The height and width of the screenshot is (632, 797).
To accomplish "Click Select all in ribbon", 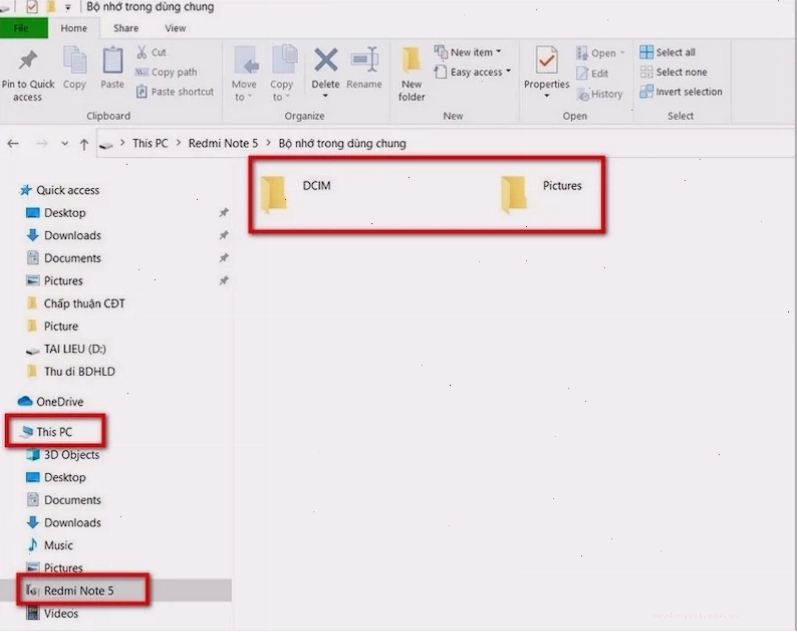I will click(x=667, y=52).
